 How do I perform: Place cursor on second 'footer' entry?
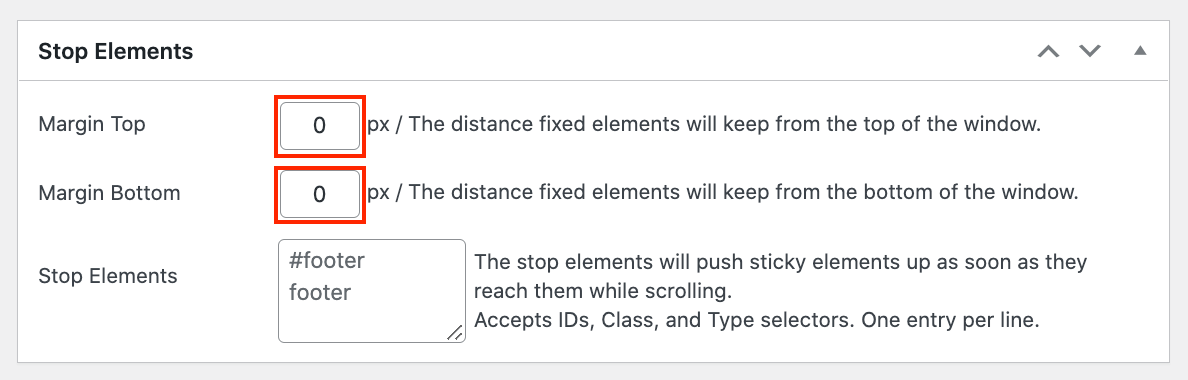[x=320, y=292]
